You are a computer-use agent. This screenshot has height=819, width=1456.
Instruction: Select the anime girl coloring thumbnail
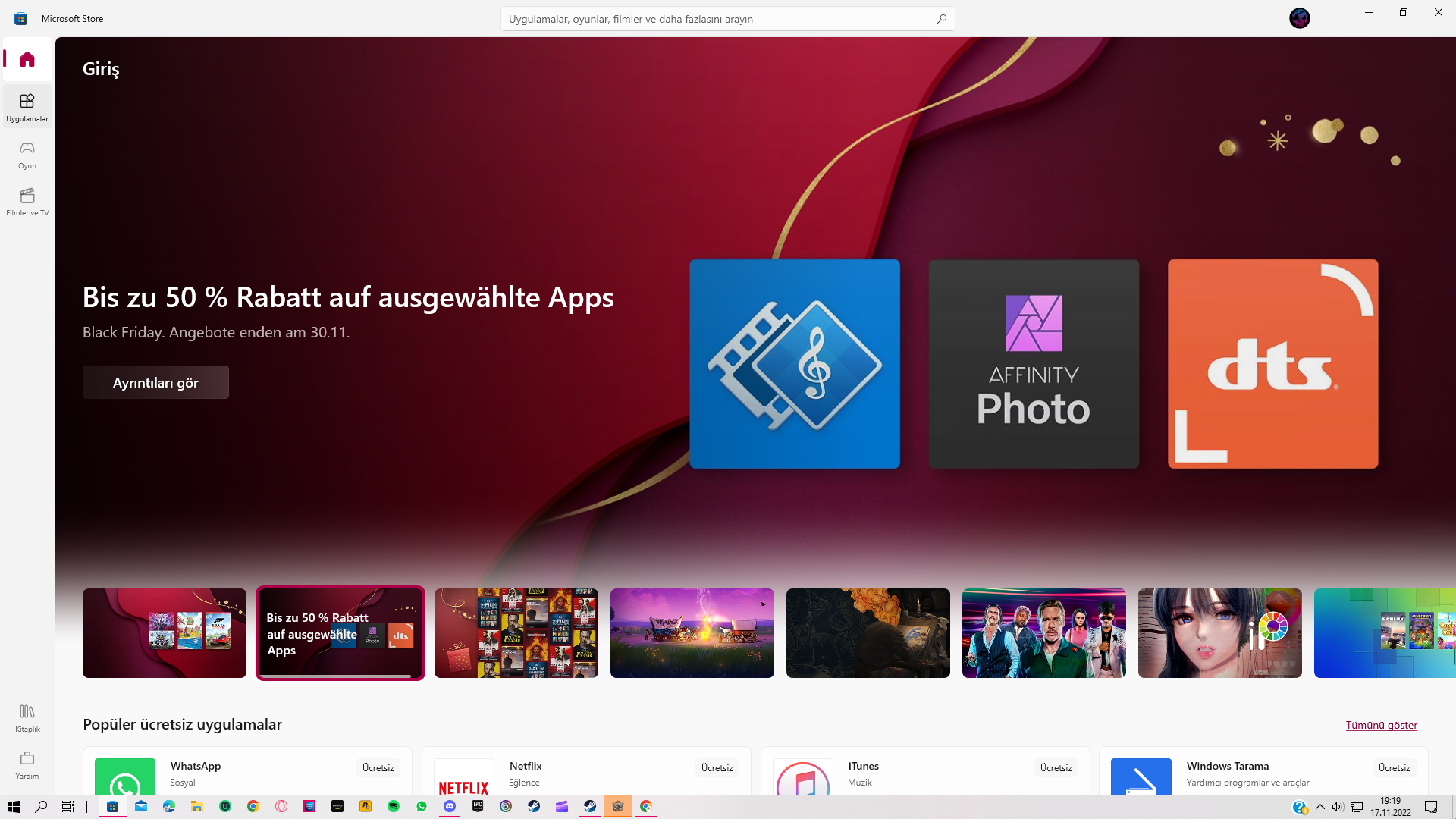tap(1219, 633)
